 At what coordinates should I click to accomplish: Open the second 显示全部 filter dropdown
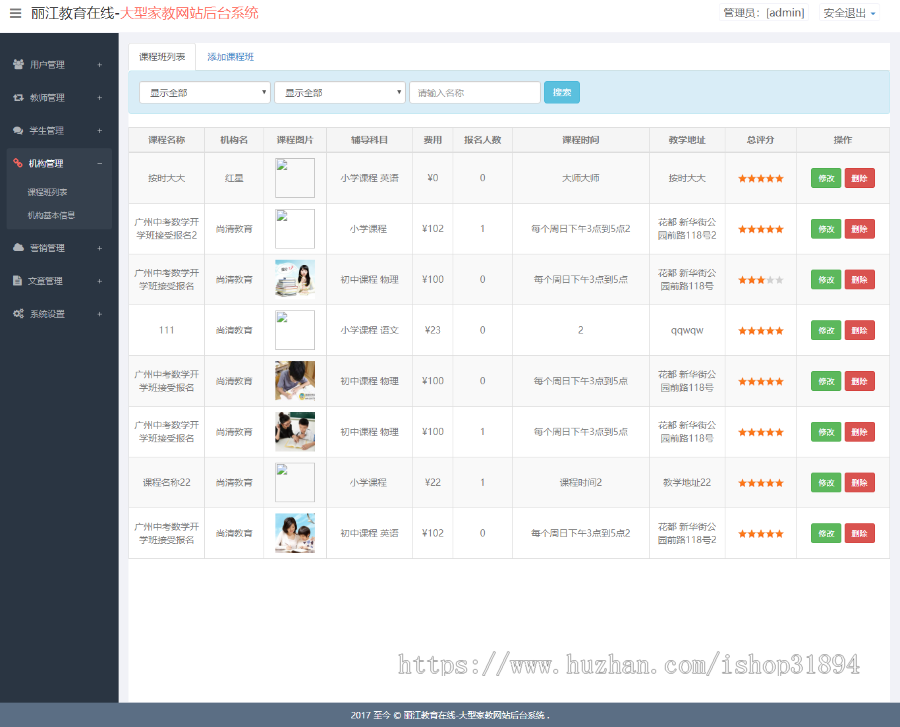coord(340,92)
